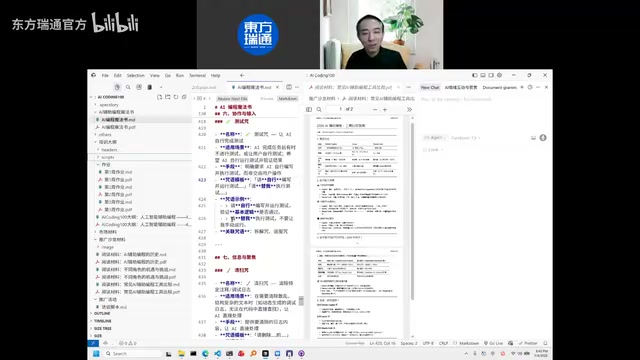Image resolution: width=640 pixels, height=360 pixels.
Task: Click the send button in chat input
Action: 543,138
